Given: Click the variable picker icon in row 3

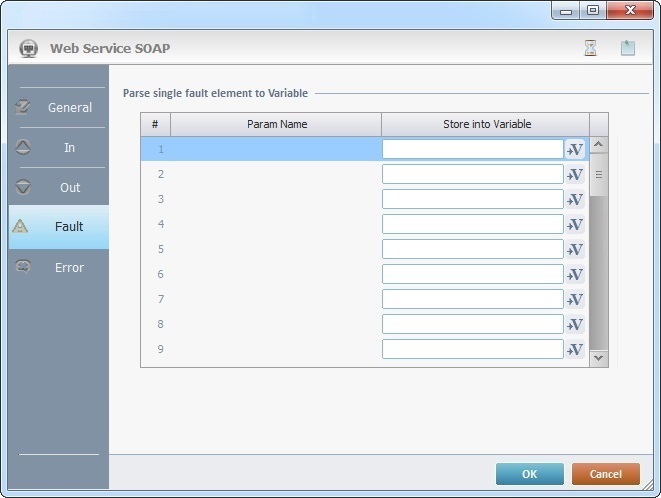Looking at the screenshot, I should pyautogui.click(x=575, y=200).
